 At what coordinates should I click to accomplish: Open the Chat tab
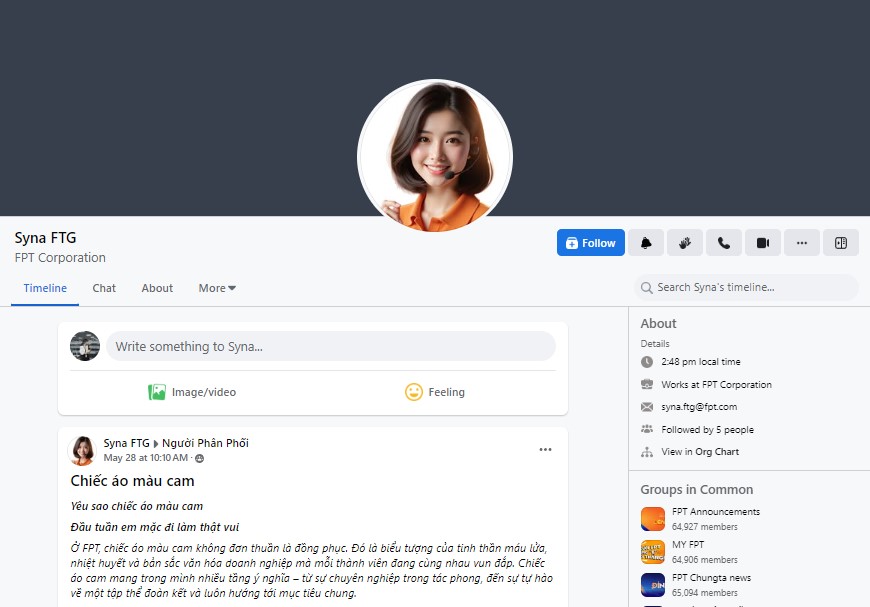pos(104,288)
